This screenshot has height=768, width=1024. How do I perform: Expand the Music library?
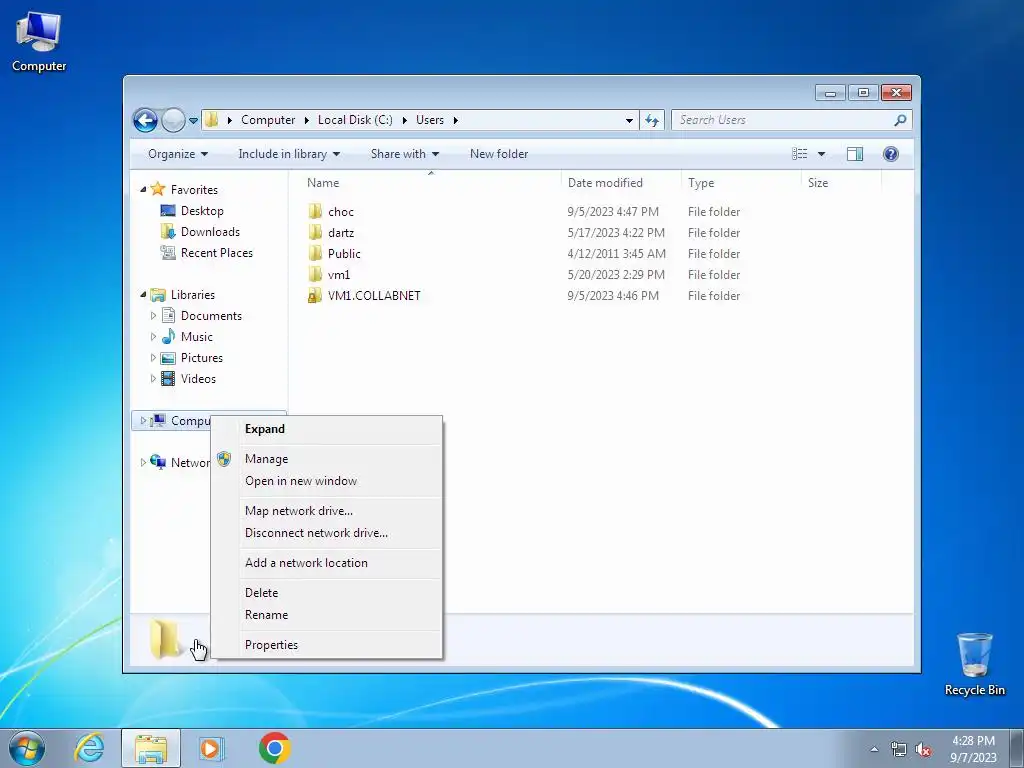(153, 337)
